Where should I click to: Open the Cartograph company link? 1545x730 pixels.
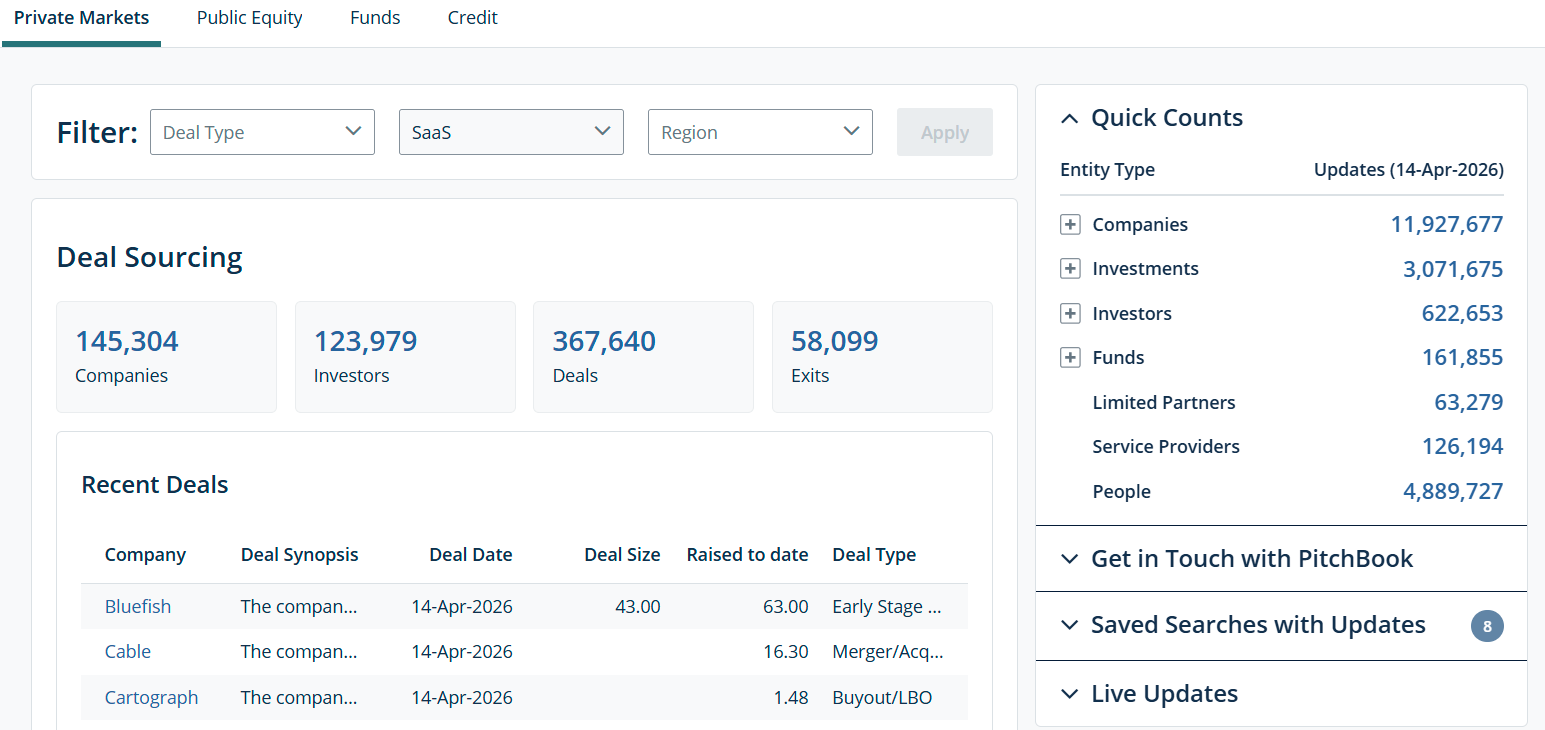(151, 697)
